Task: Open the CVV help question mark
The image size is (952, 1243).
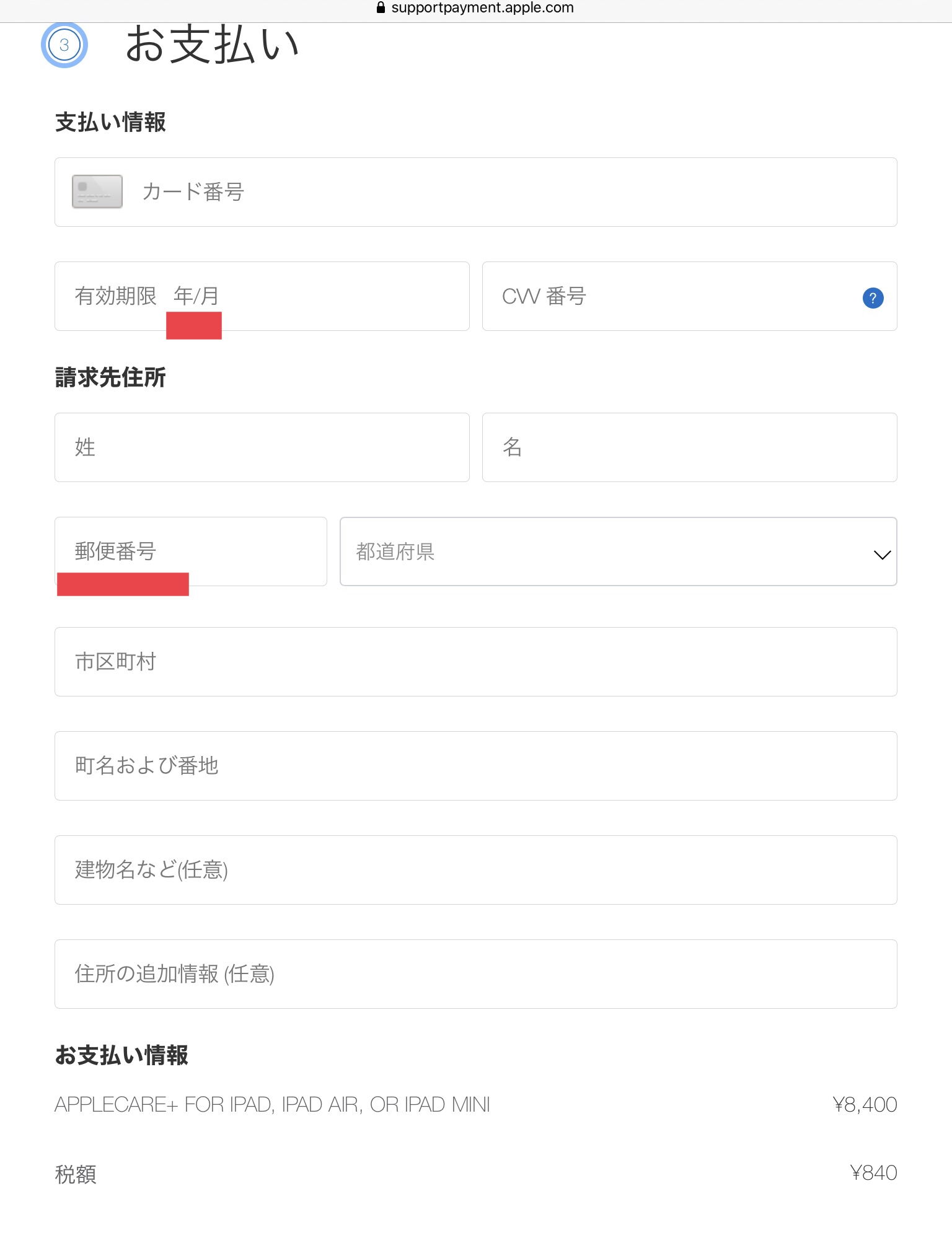Action: 873,298
